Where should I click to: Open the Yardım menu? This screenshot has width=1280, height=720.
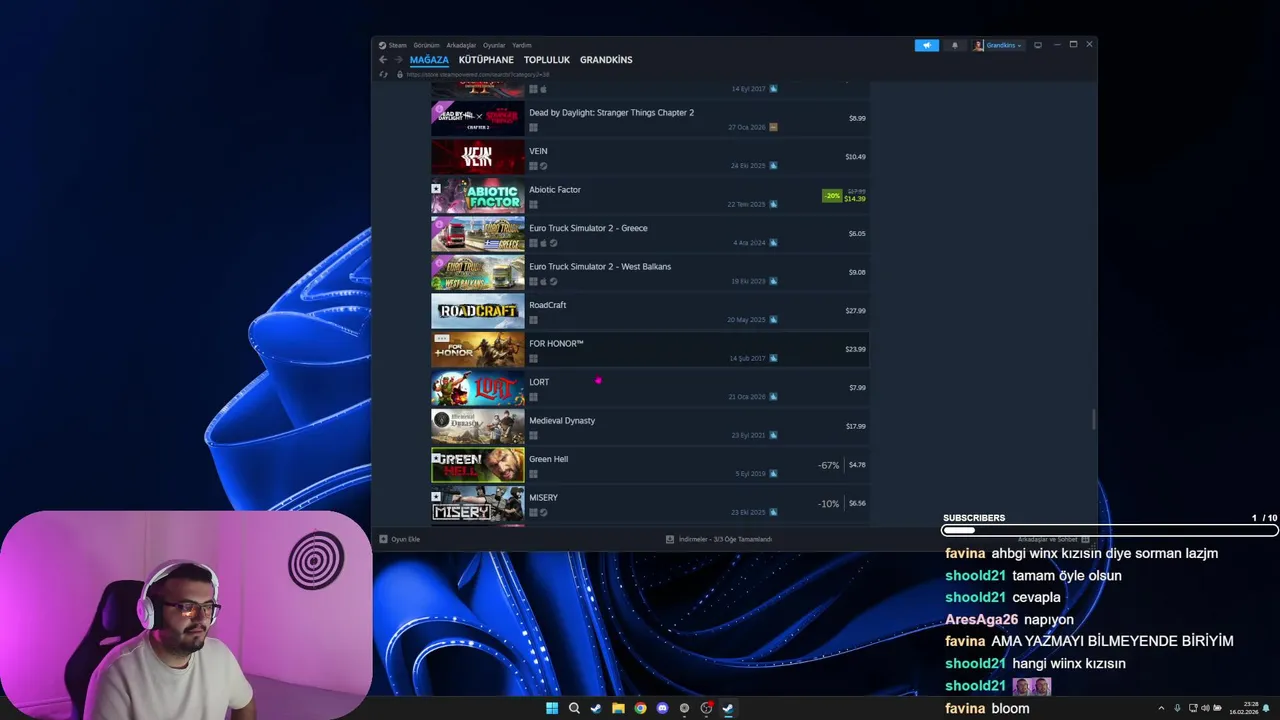tap(522, 45)
